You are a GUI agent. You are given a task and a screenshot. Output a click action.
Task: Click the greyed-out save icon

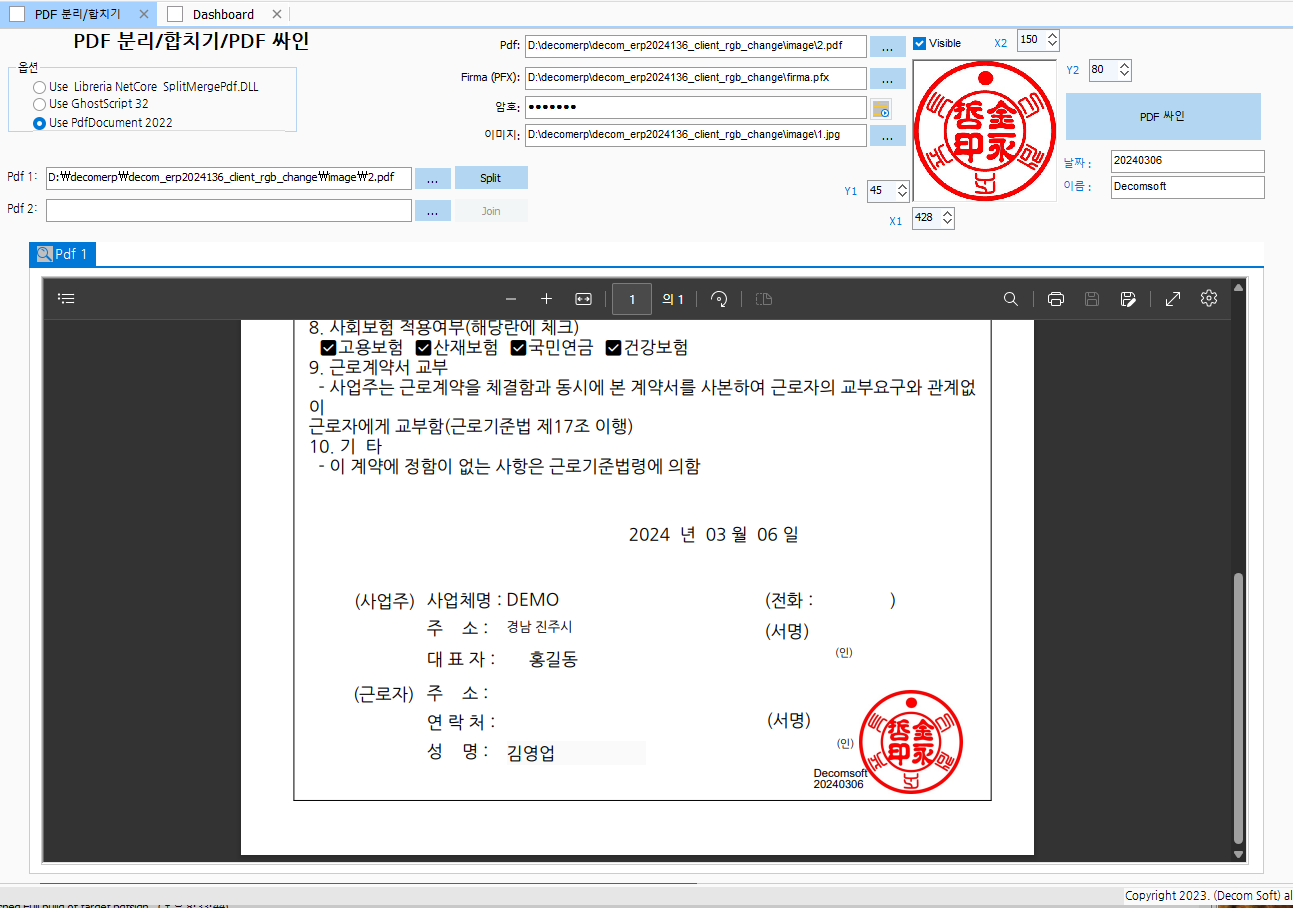(x=1092, y=299)
